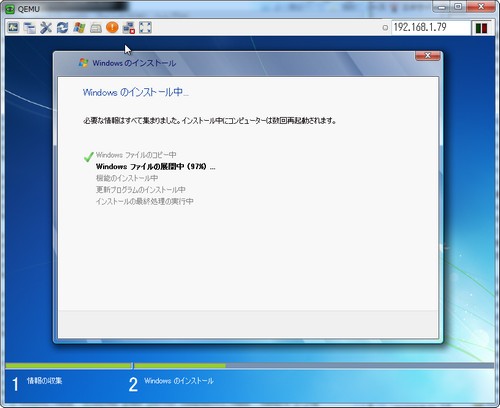The width and height of the screenshot is (500, 408).
Task: Click the green and red status indicator
Action: point(481,28)
